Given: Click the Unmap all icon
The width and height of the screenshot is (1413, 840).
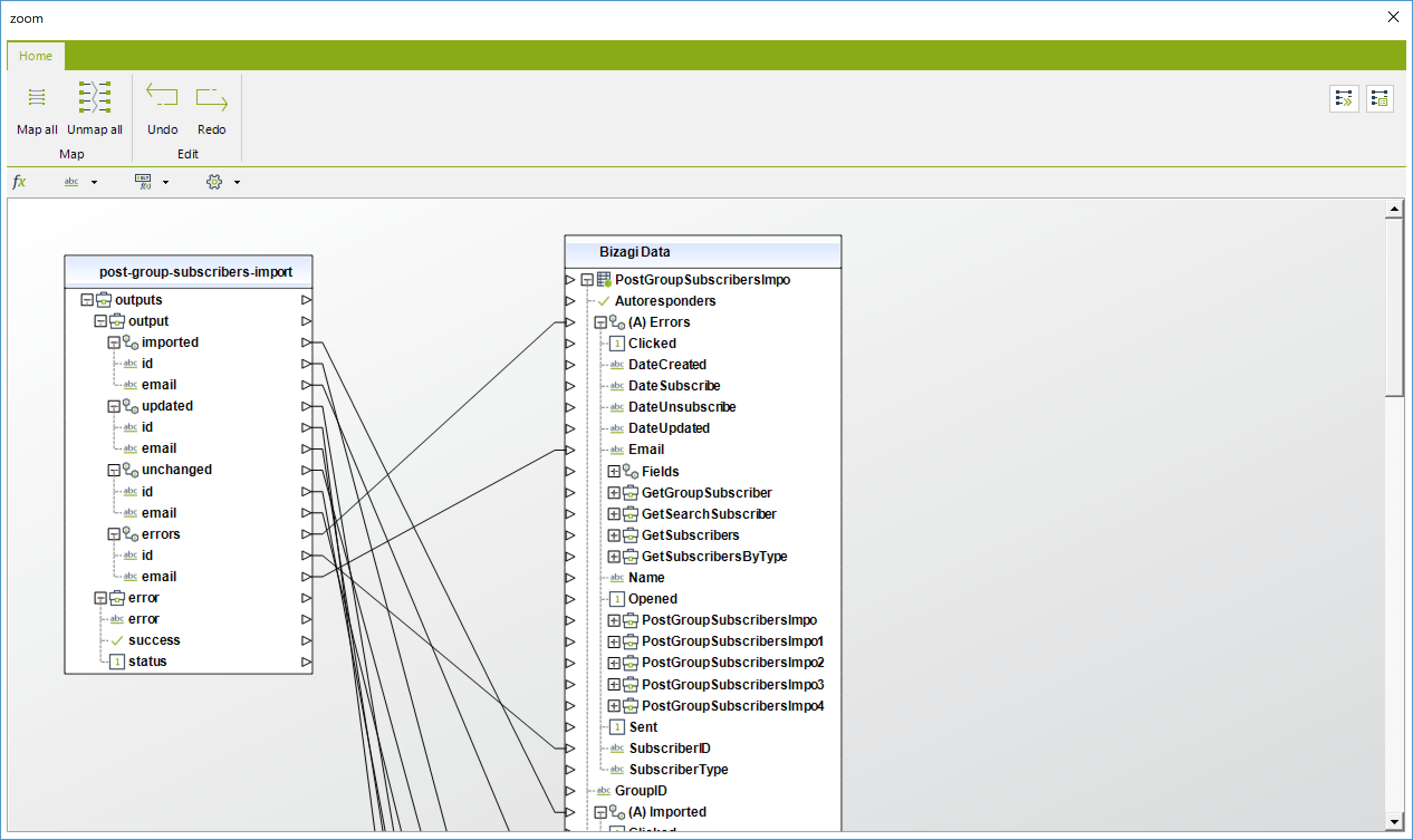Looking at the screenshot, I should click(94, 97).
